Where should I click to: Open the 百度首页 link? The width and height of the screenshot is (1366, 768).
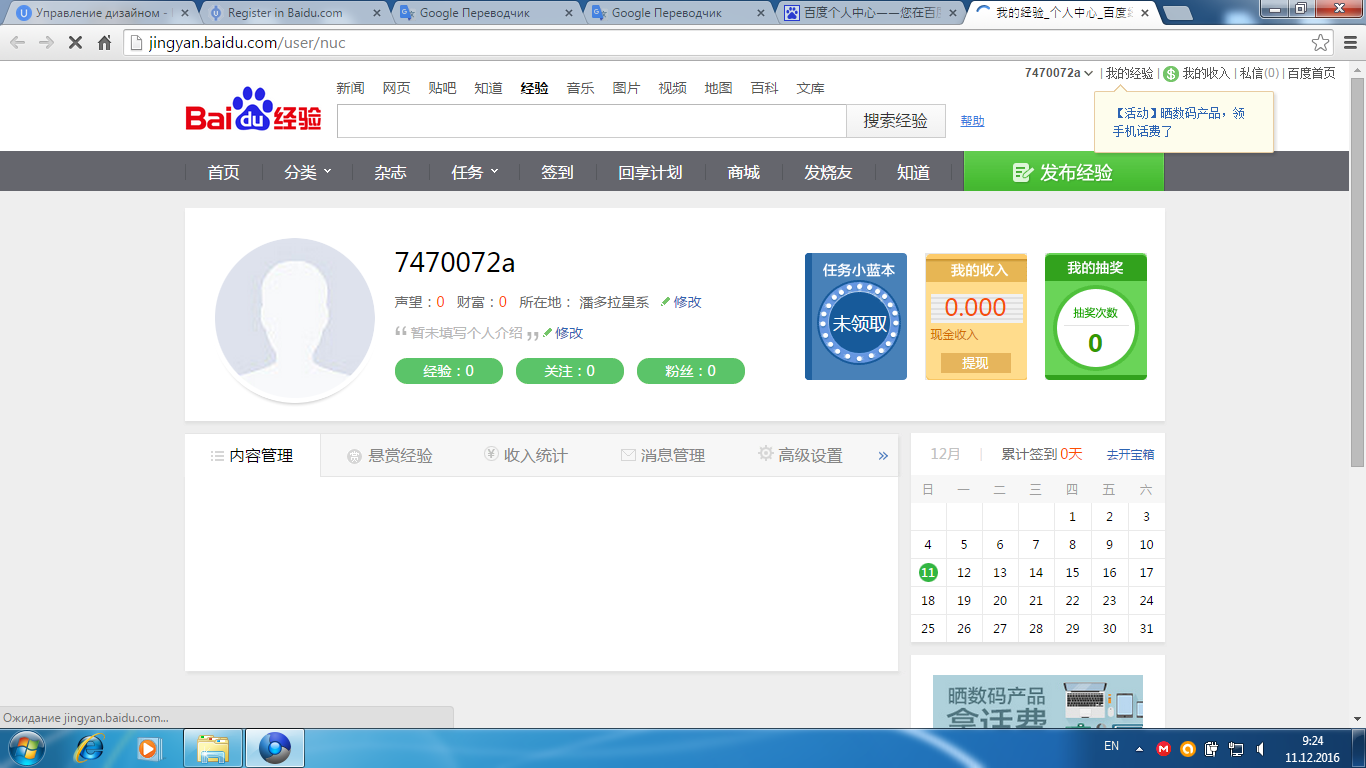coord(1311,73)
